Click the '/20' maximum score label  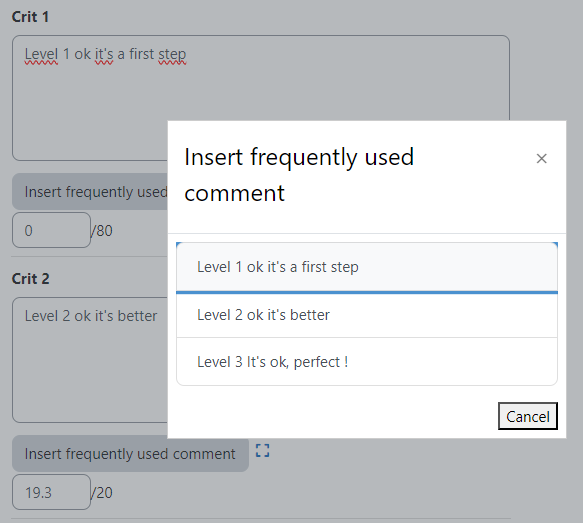pyautogui.click(x=102, y=493)
